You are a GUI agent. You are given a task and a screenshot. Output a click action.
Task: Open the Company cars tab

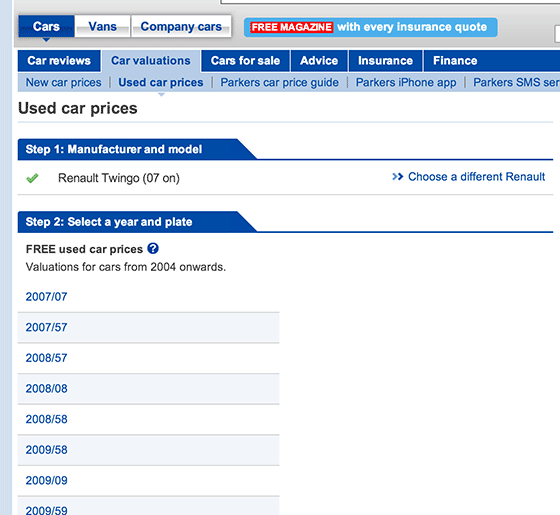(x=181, y=26)
